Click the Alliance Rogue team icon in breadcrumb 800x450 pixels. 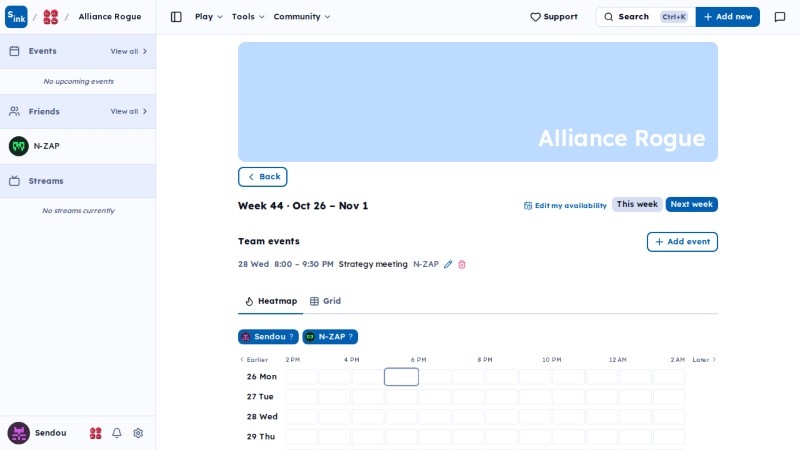coord(51,17)
